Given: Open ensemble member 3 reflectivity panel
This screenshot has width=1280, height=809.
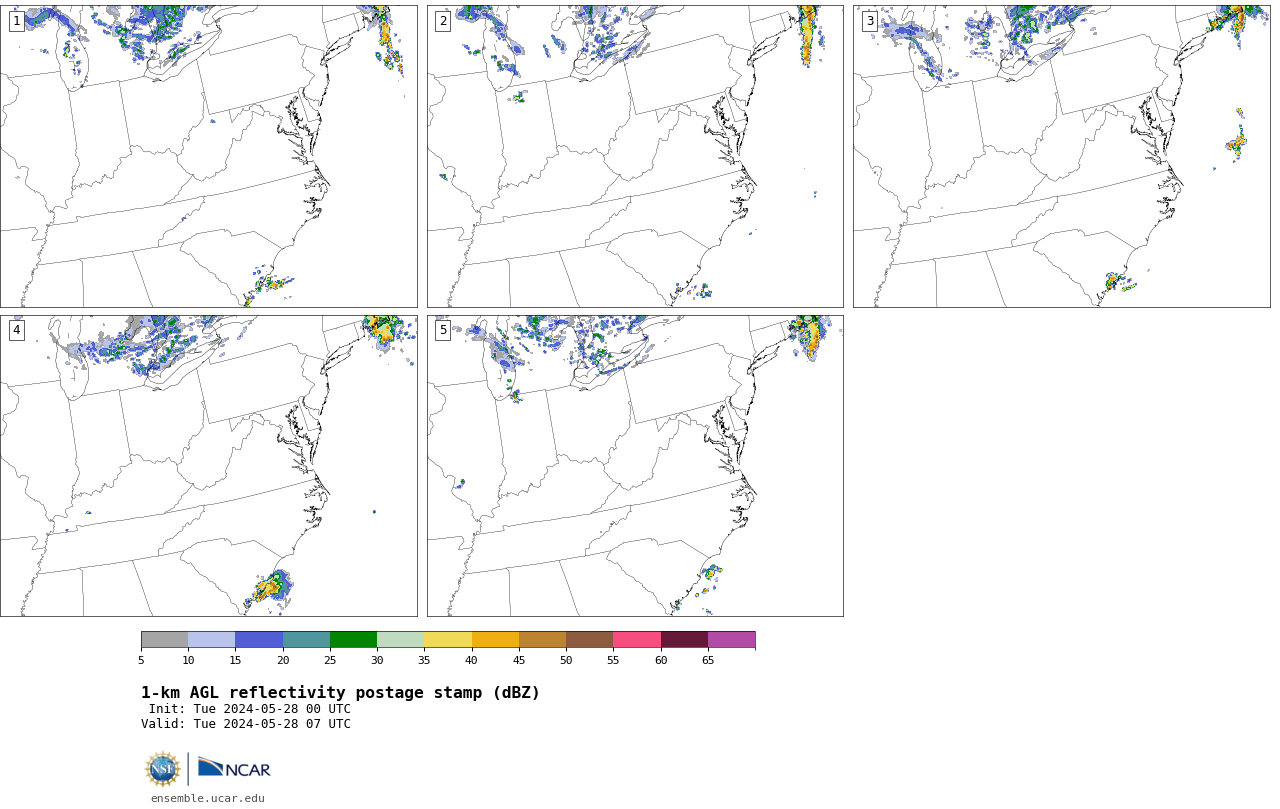Looking at the screenshot, I should (1061, 156).
